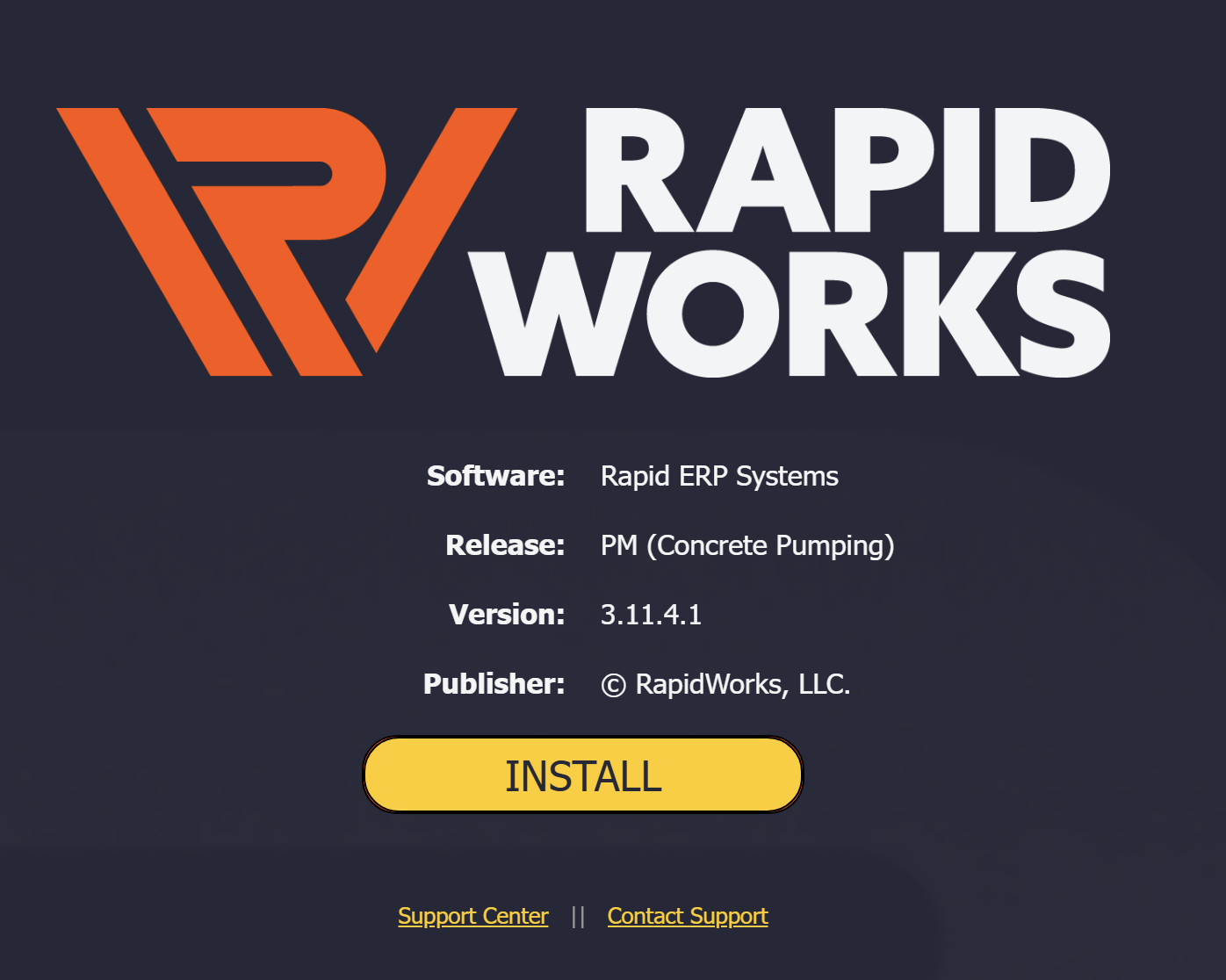
Task: Click the yellow INSTALL button
Action: click(583, 775)
